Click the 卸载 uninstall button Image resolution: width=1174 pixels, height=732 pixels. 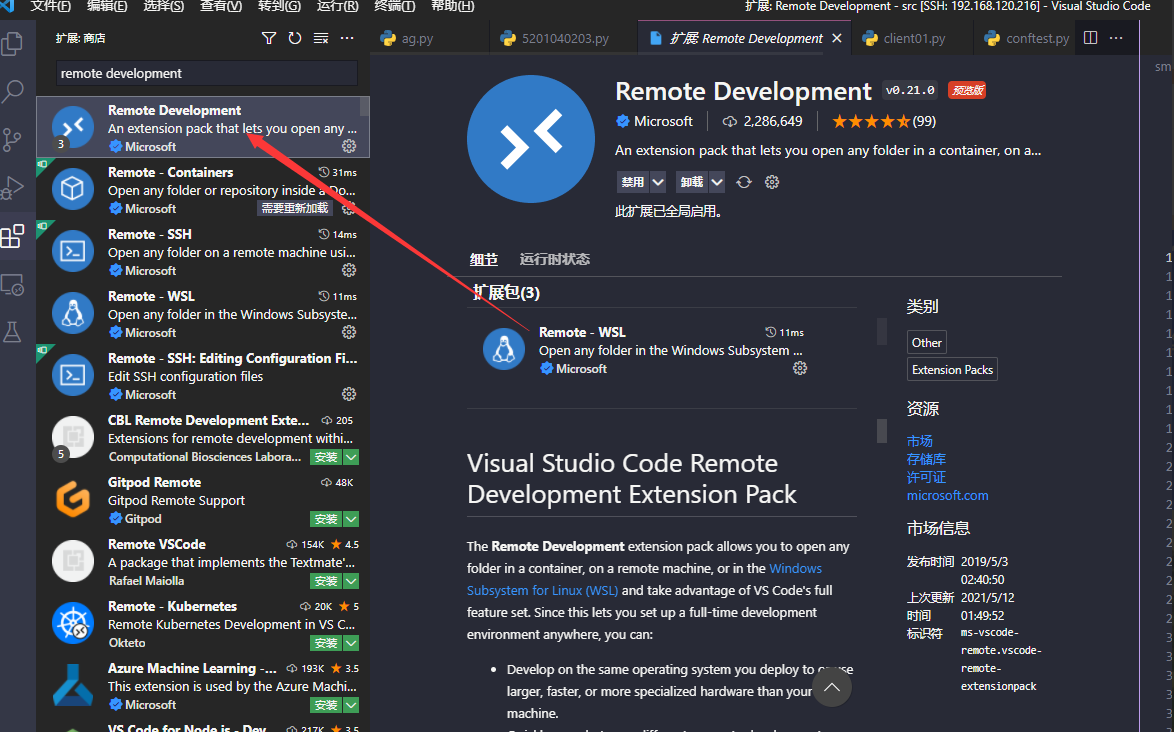692,182
